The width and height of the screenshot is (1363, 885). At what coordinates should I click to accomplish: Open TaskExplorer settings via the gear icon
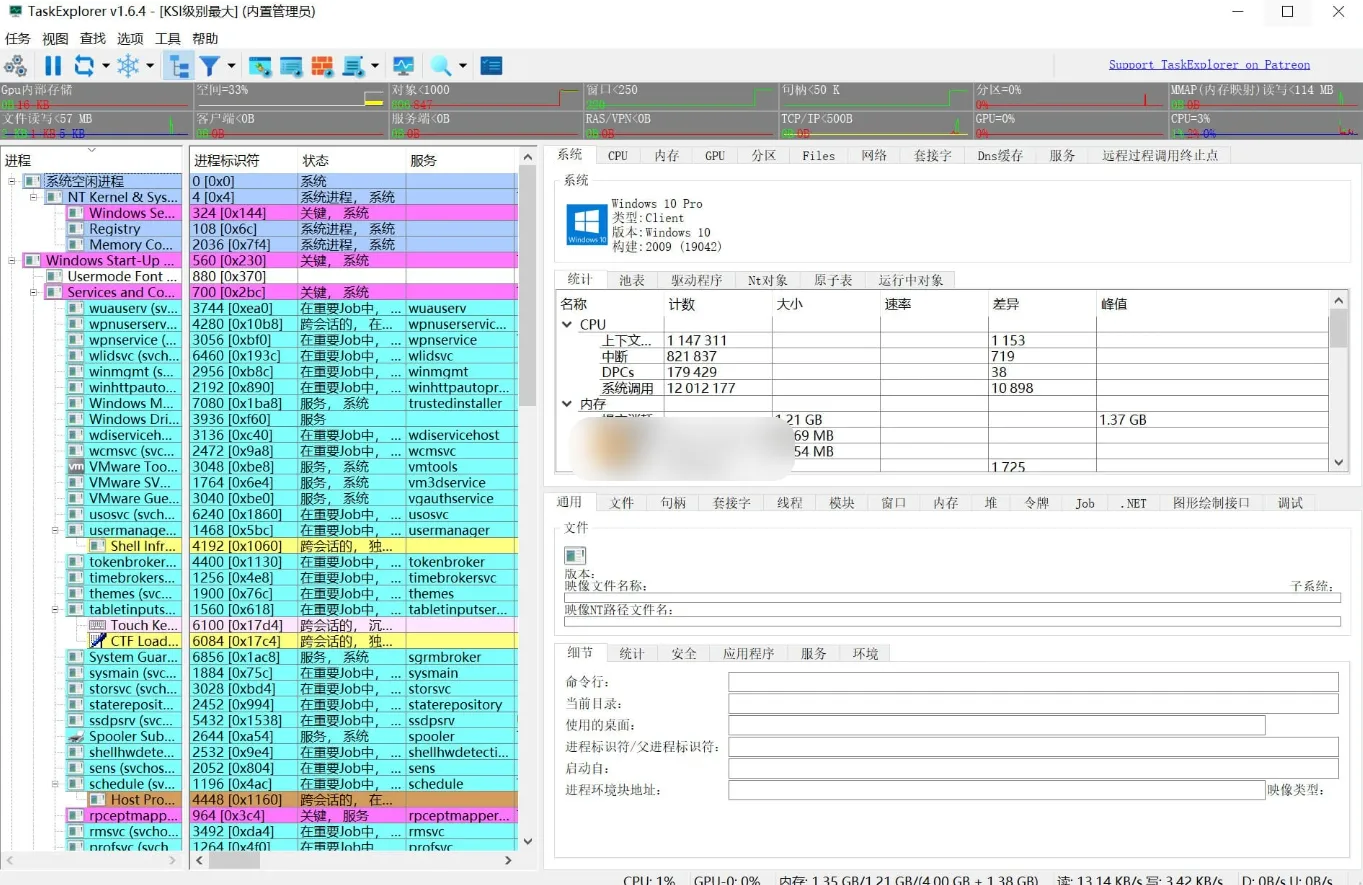pos(16,64)
